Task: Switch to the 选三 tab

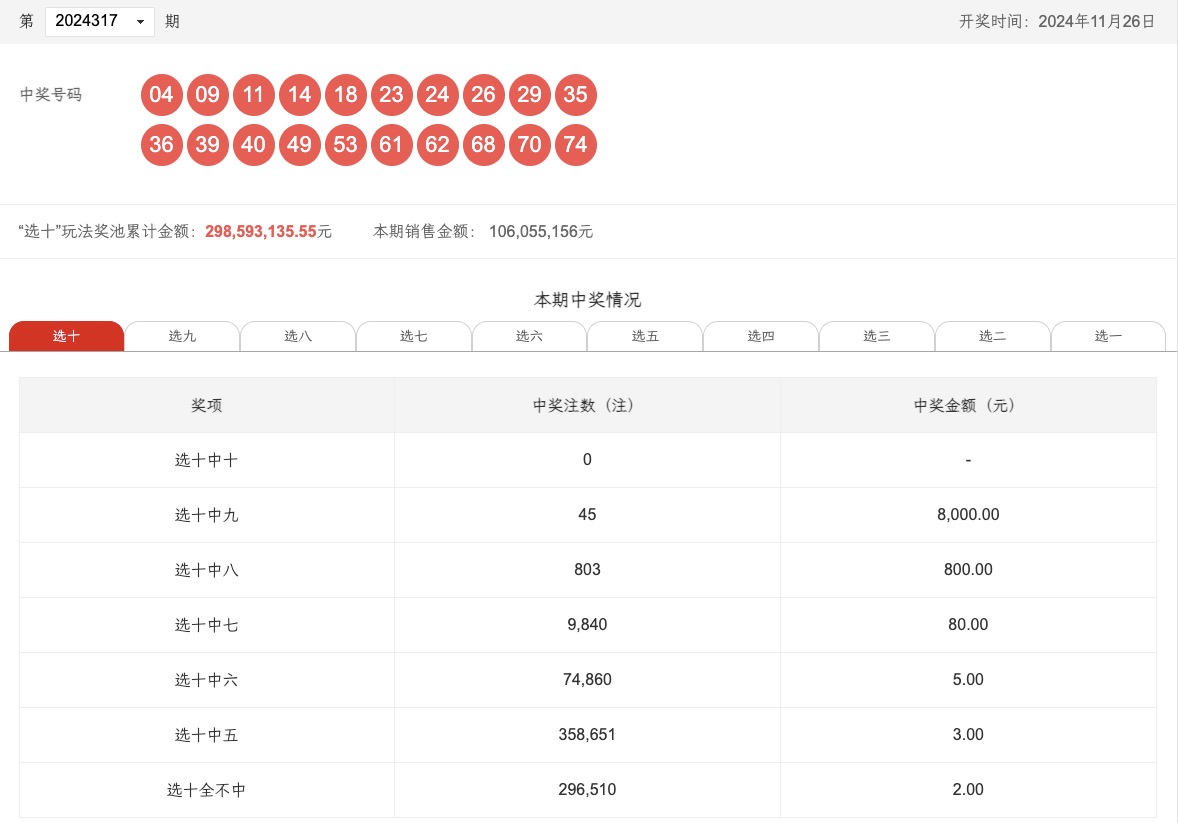Action: (x=877, y=336)
